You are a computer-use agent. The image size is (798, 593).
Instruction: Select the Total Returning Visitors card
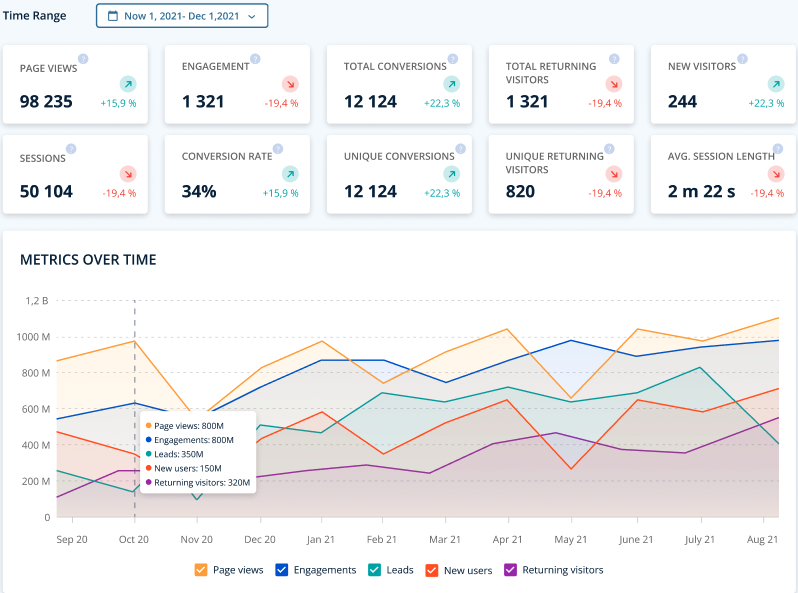point(561,84)
